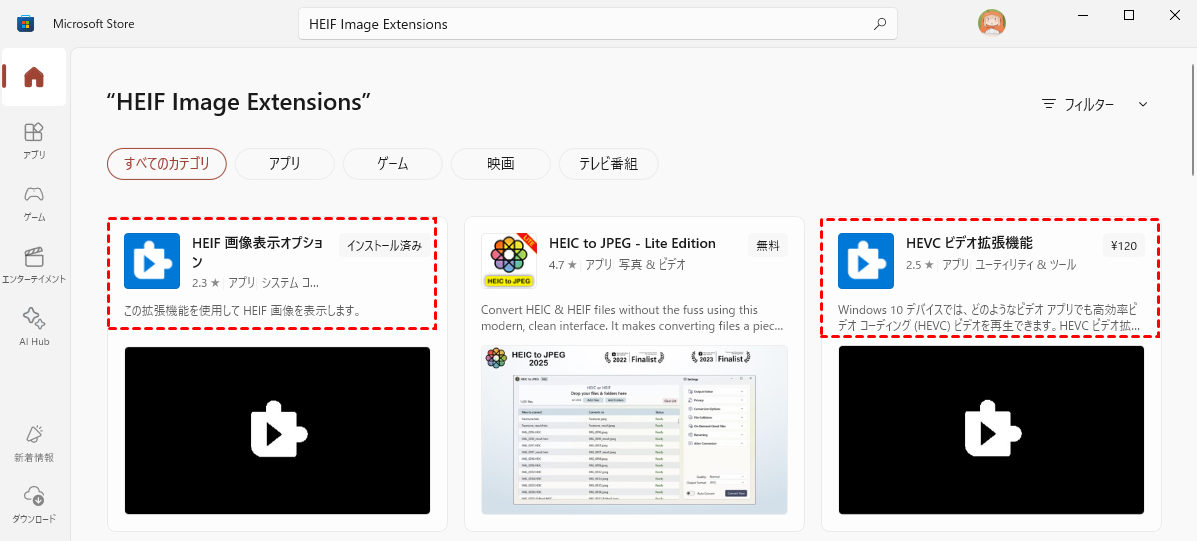Screen dimensions: 1197x541
Task: Click the HEVC ビデオ拡張機能 app icon
Action: click(x=866, y=261)
